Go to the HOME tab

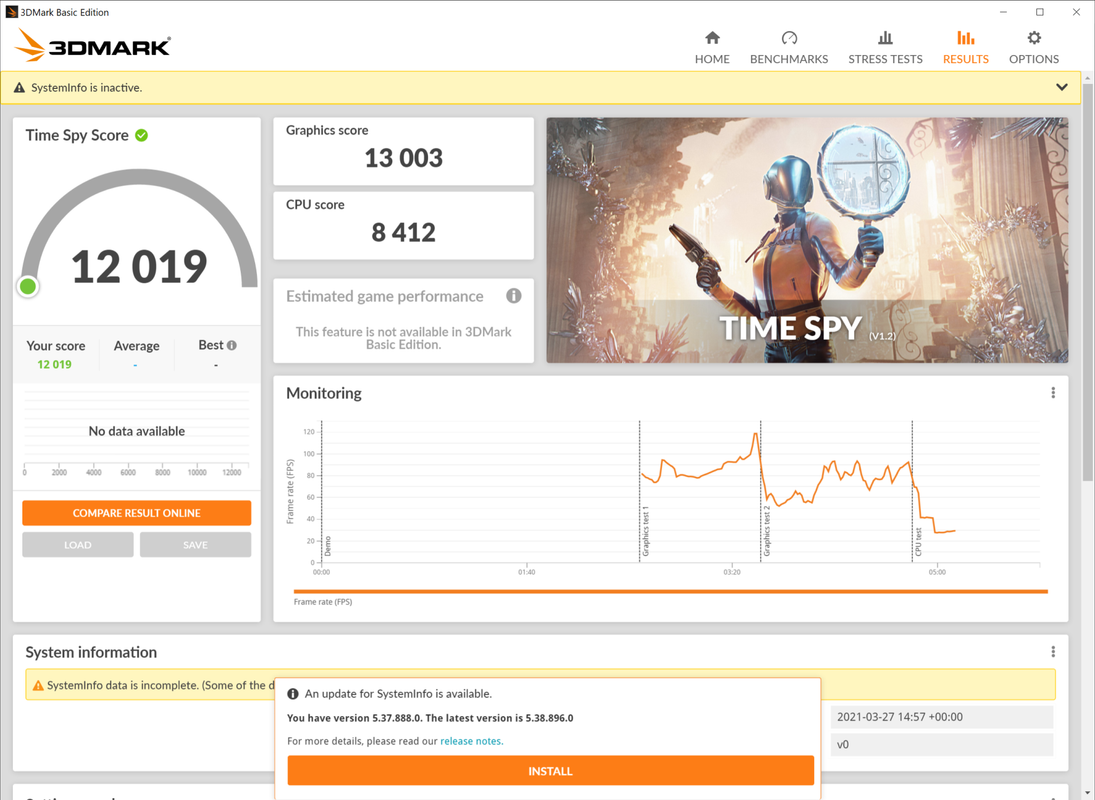(x=712, y=47)
